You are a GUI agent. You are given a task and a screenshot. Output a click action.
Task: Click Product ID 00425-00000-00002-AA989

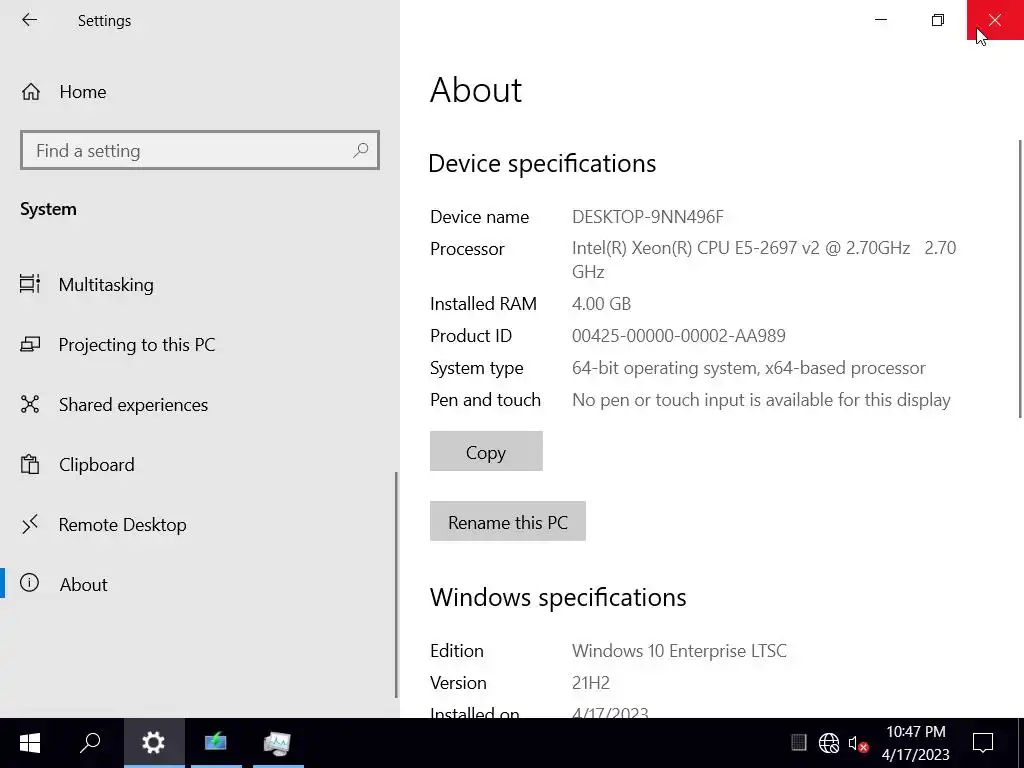(679, 336)
